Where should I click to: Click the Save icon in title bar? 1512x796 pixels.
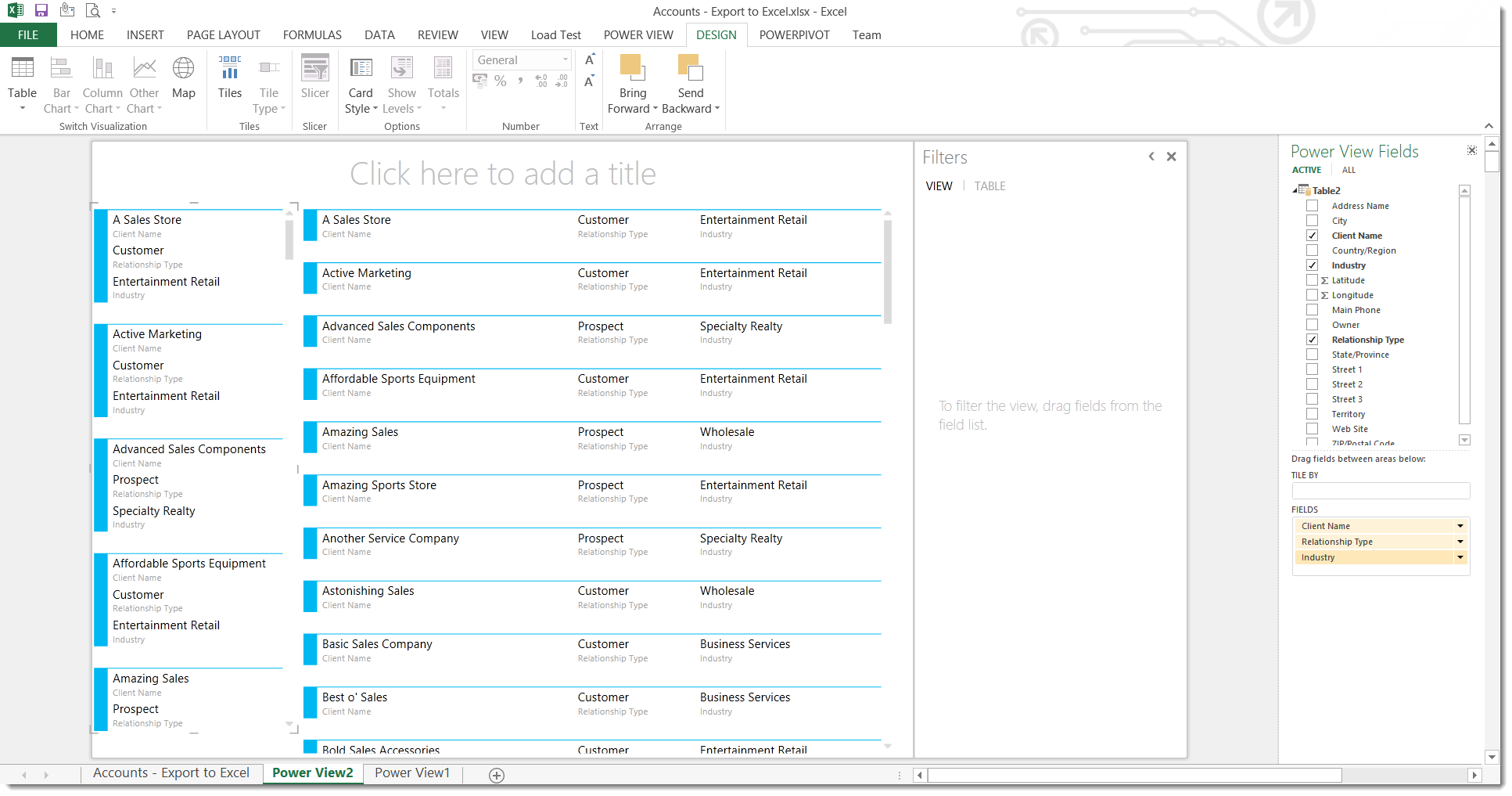click(x=41, y=11)
